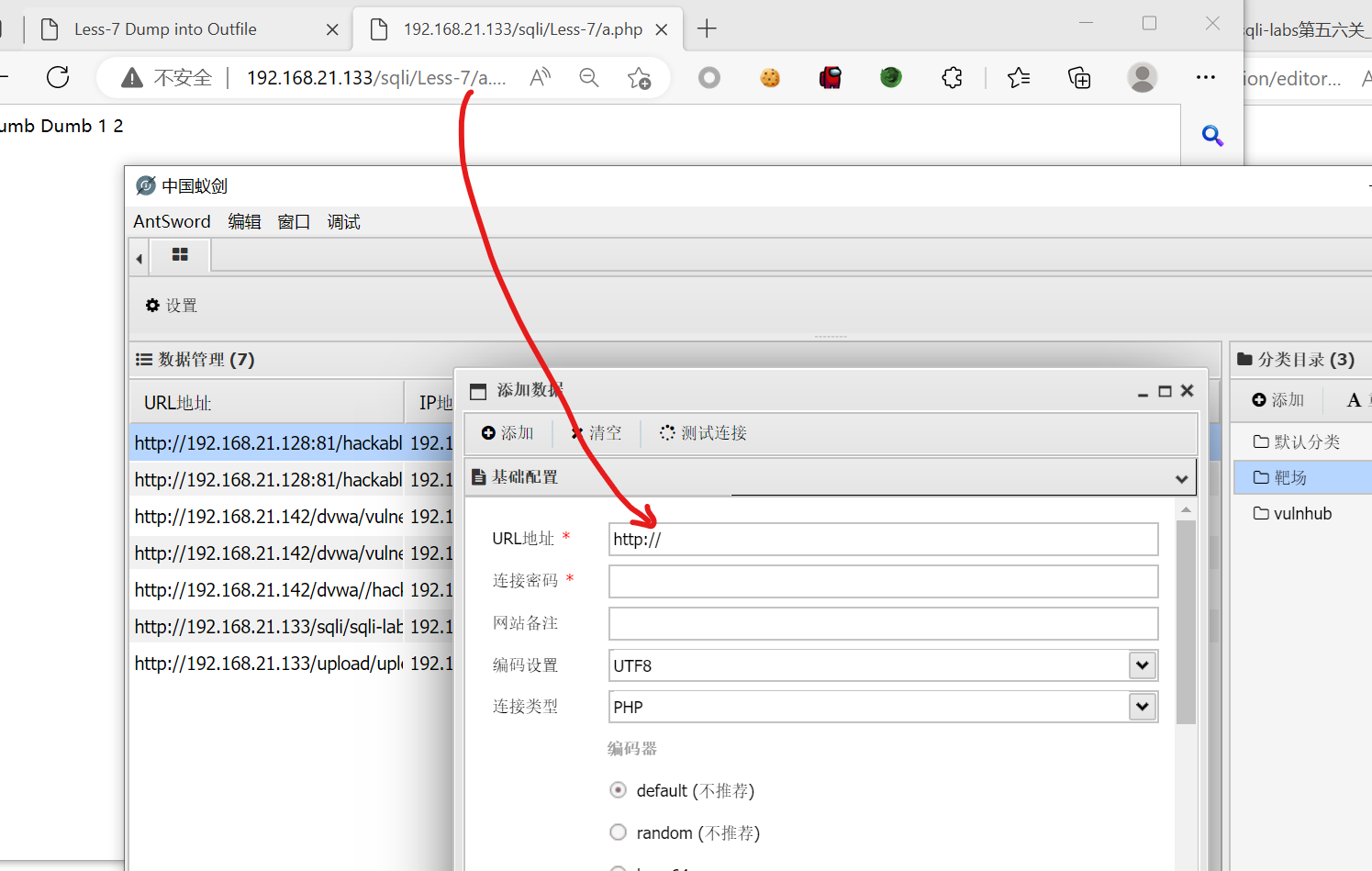Select the default (不推荐) encoder radio
1372x871 pixels.
pyautogui.click(x=619, y=790)
